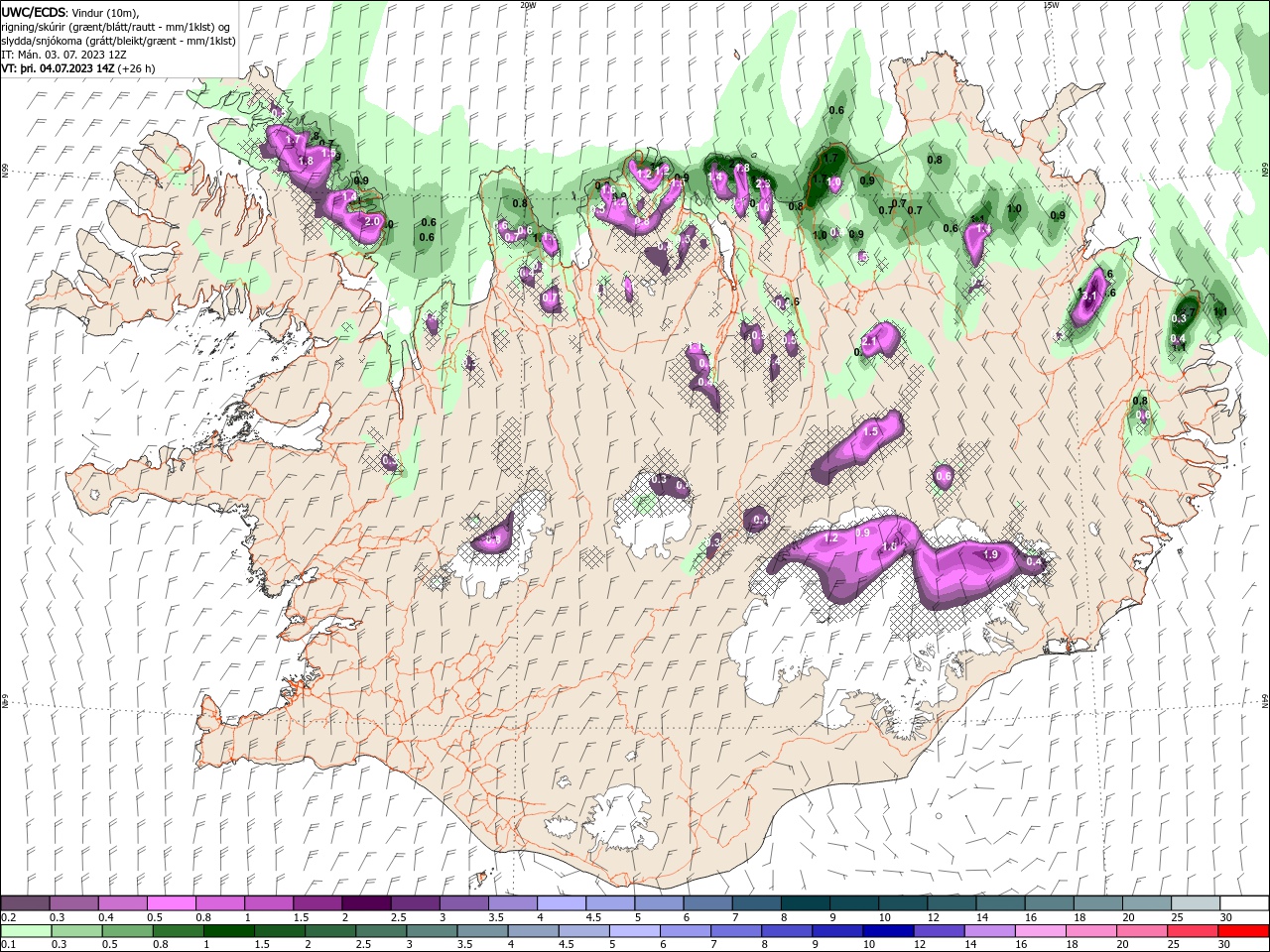Click the 1.1 value at the eastern coast
1270x952 pixels.
[1220, 311]
